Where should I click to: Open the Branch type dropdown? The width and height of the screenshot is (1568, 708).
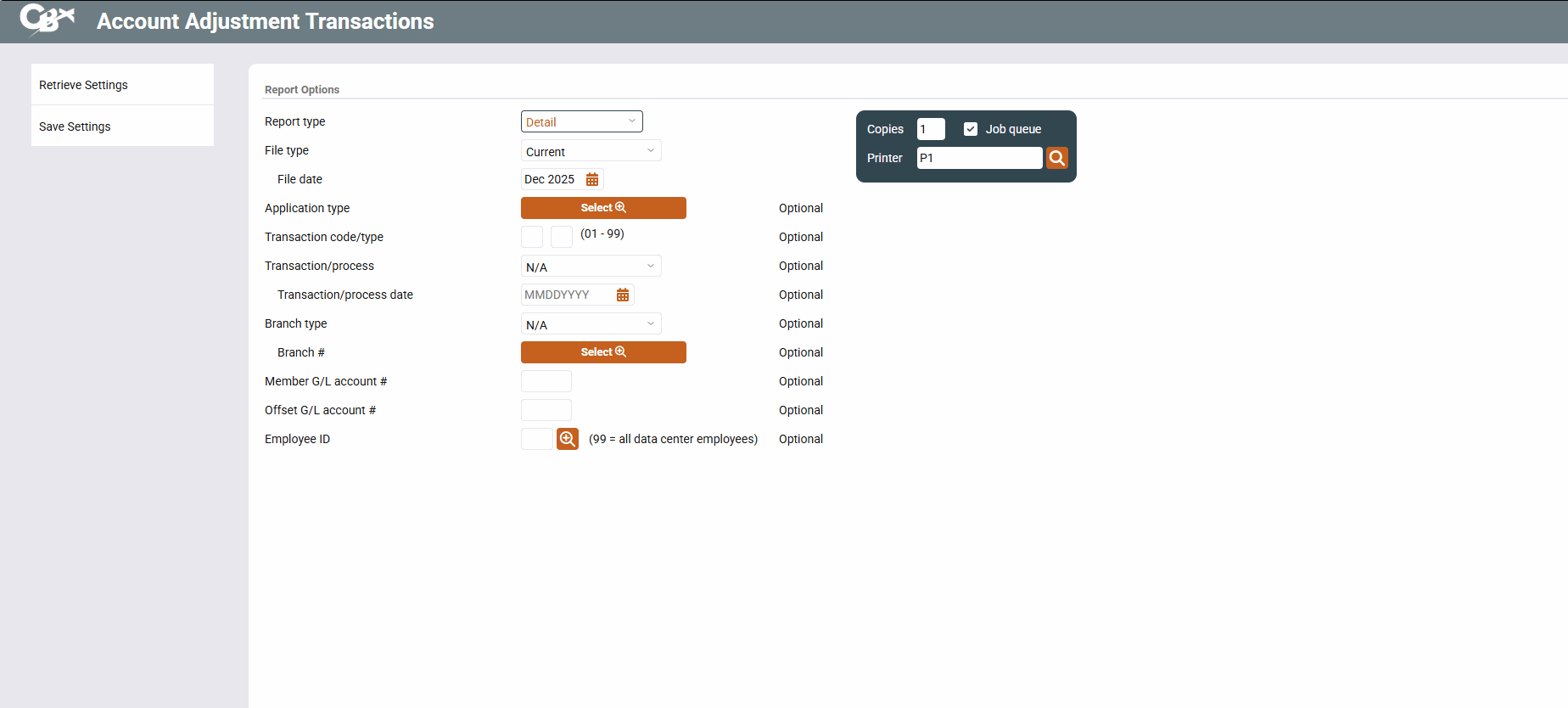(x=591, y=324)
